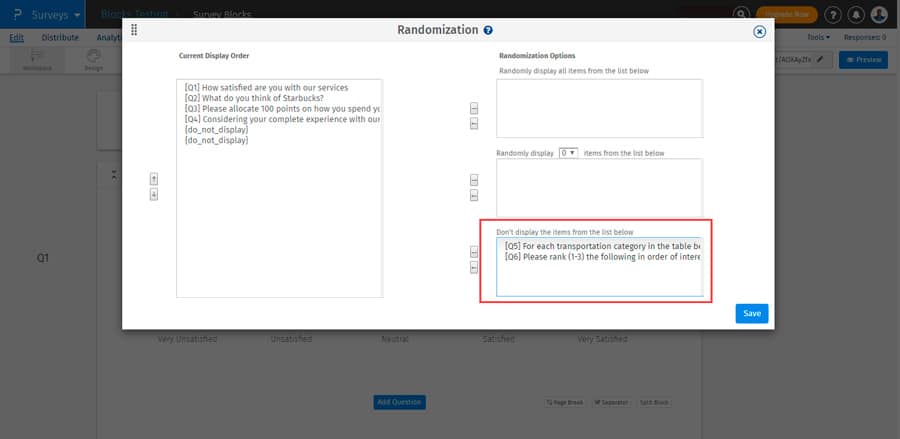Grab the dialog drag handle dots icon
Image resolution: width=900 pixels, height=439 pixels.
click(x=134, y=30)
